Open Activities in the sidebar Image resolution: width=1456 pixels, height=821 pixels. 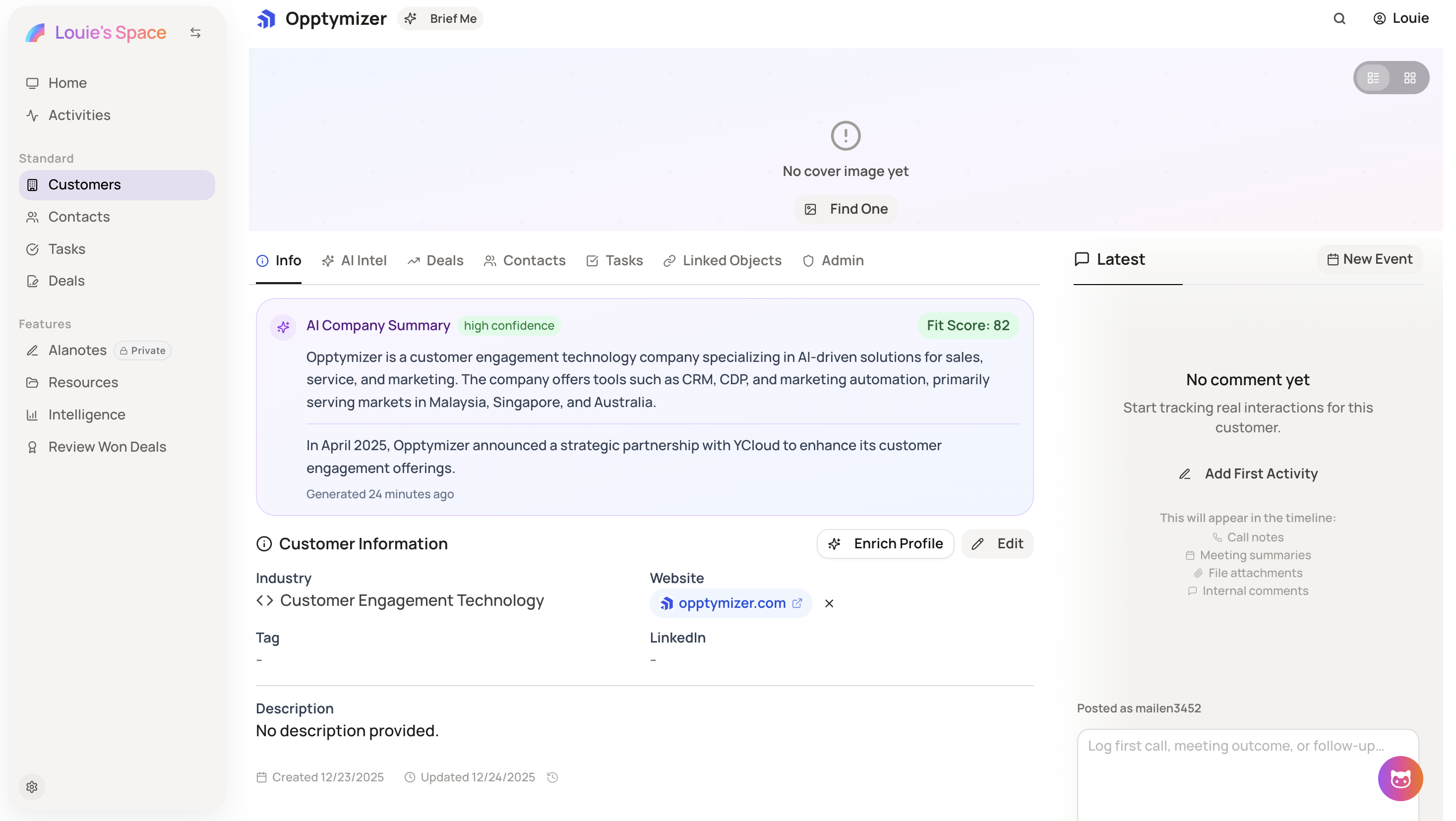pyautogui.click(x=117, y=116)
